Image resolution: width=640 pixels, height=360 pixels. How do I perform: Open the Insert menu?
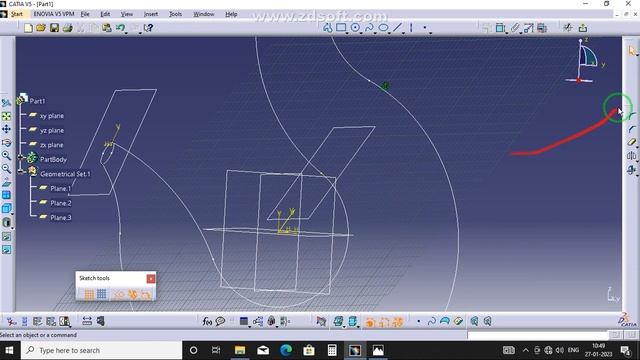(151, 14)
